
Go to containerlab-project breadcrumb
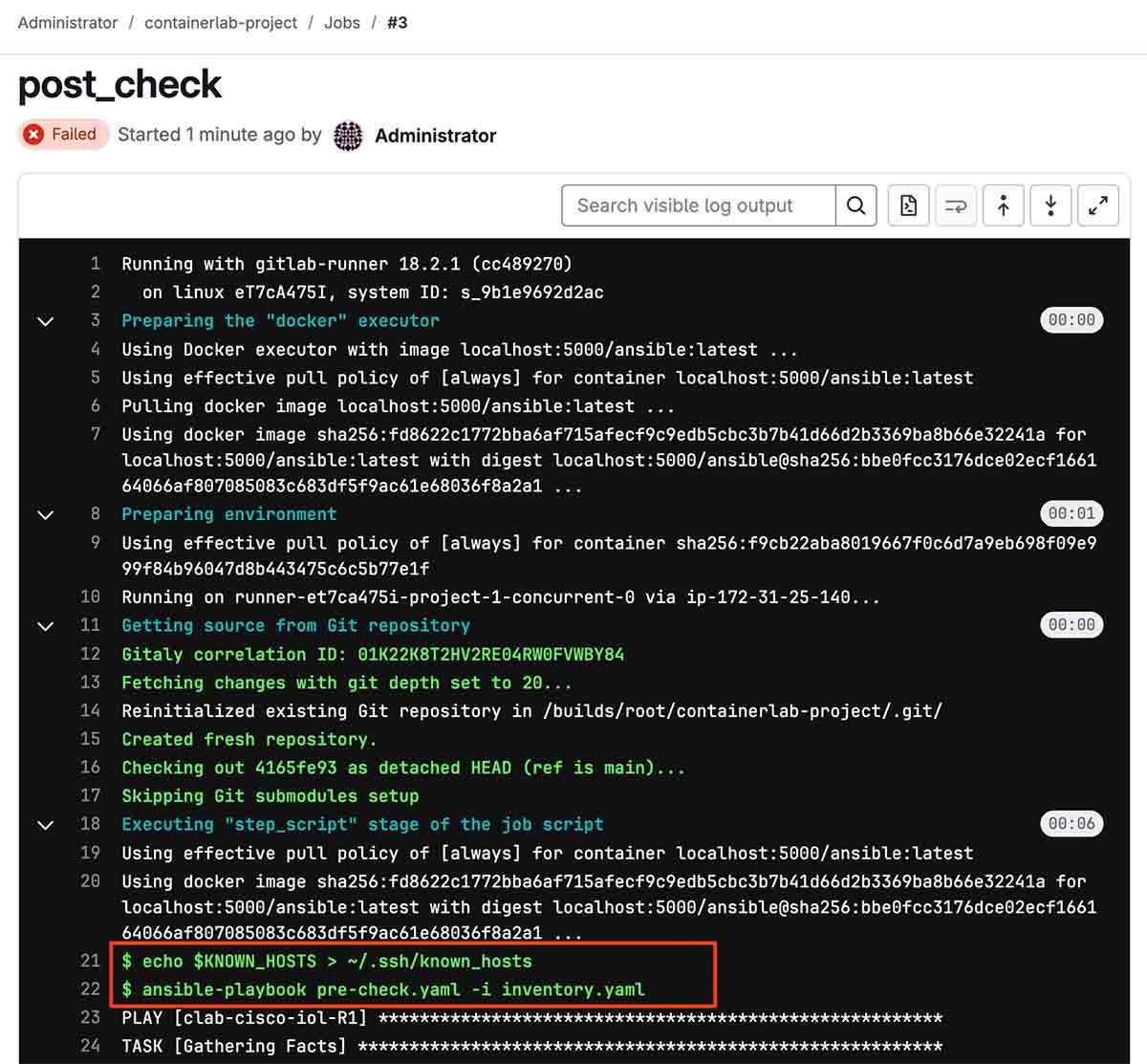tap(221, 22)
